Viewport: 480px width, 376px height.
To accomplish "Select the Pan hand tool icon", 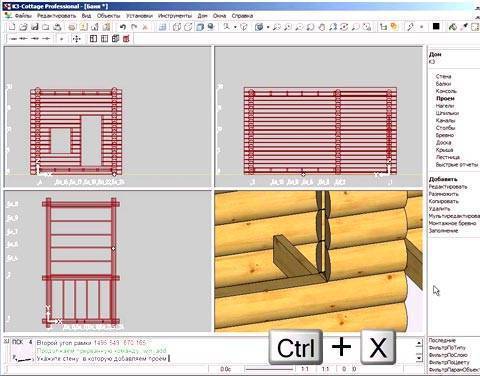I will (322, 27).
